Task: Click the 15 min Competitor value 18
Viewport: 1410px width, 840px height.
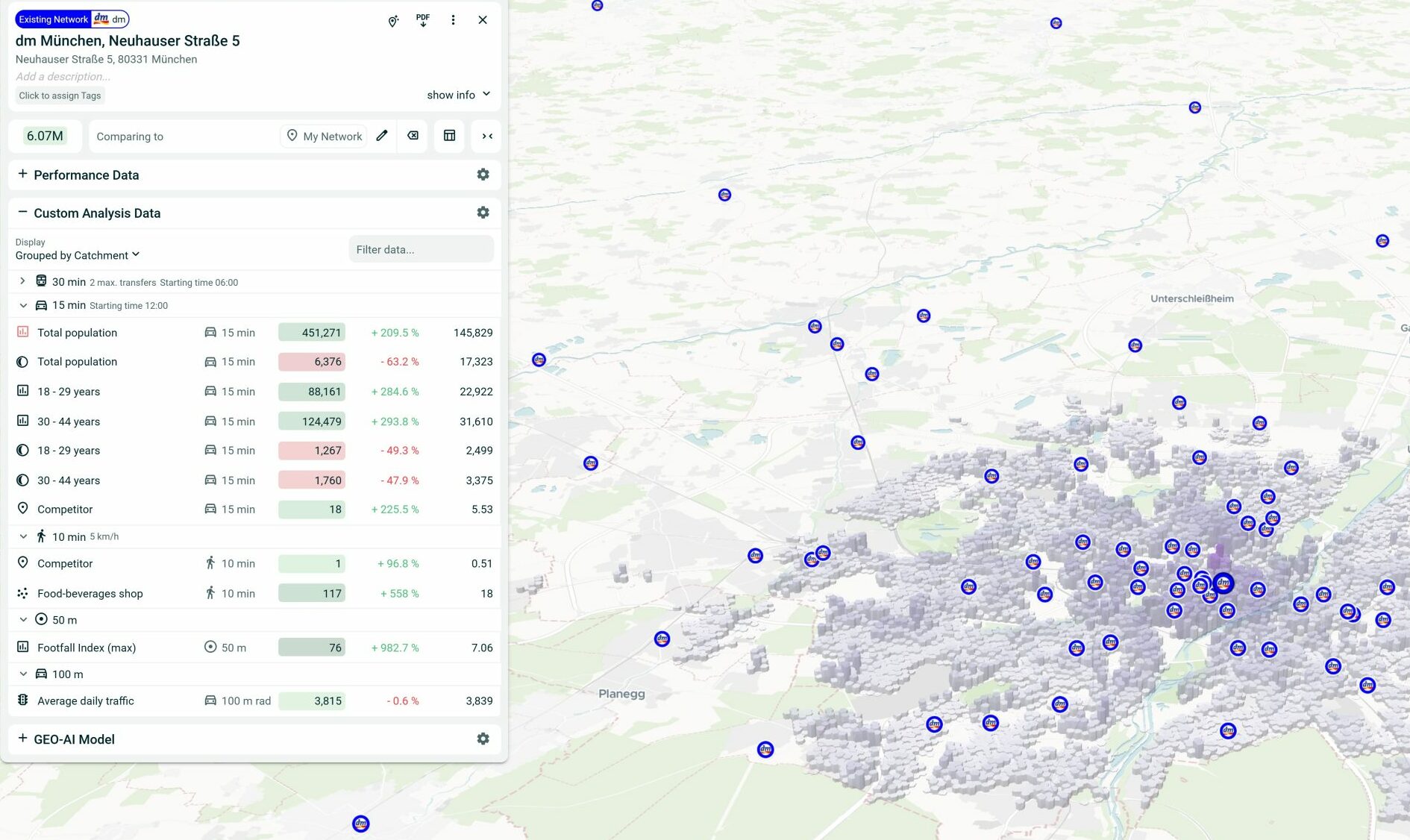Action: click(x=312, y=510)
